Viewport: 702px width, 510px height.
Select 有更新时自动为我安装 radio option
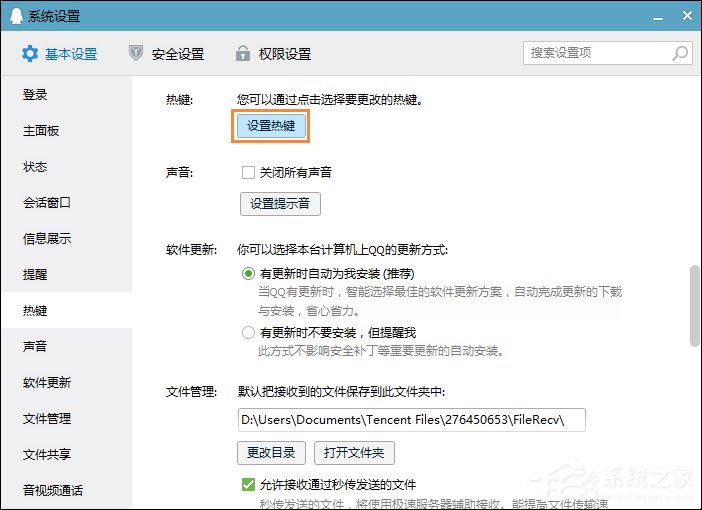coord(248,274)
